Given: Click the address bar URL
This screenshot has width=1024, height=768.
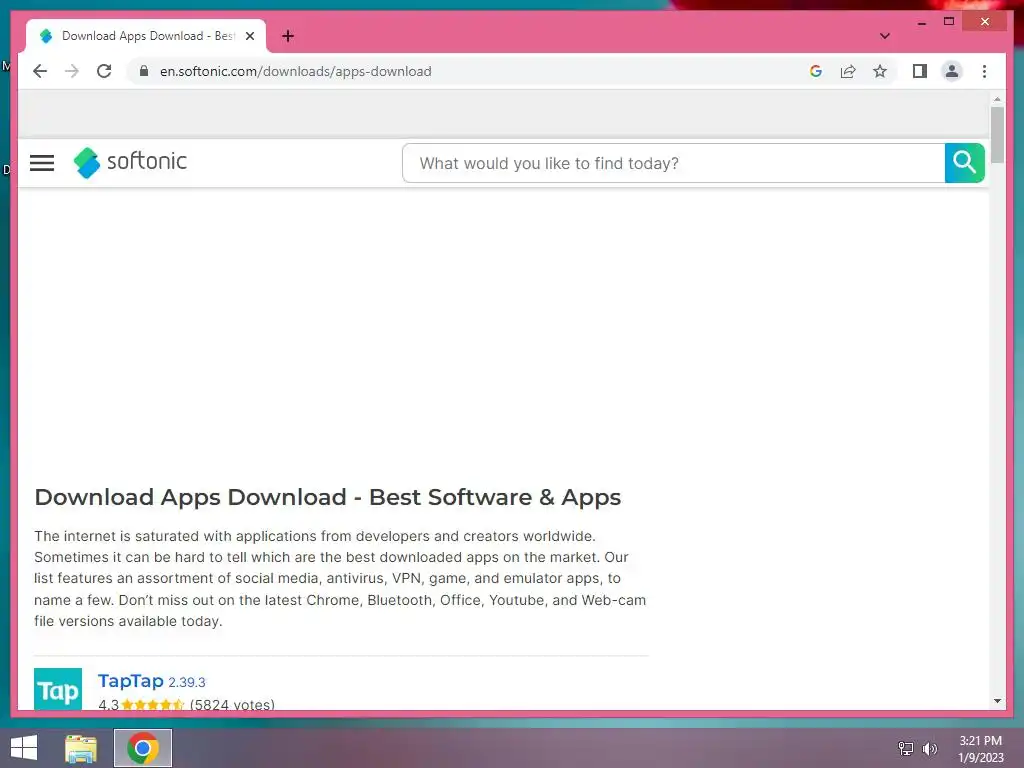Looking at the screenshot, I should tap(295, 71).
